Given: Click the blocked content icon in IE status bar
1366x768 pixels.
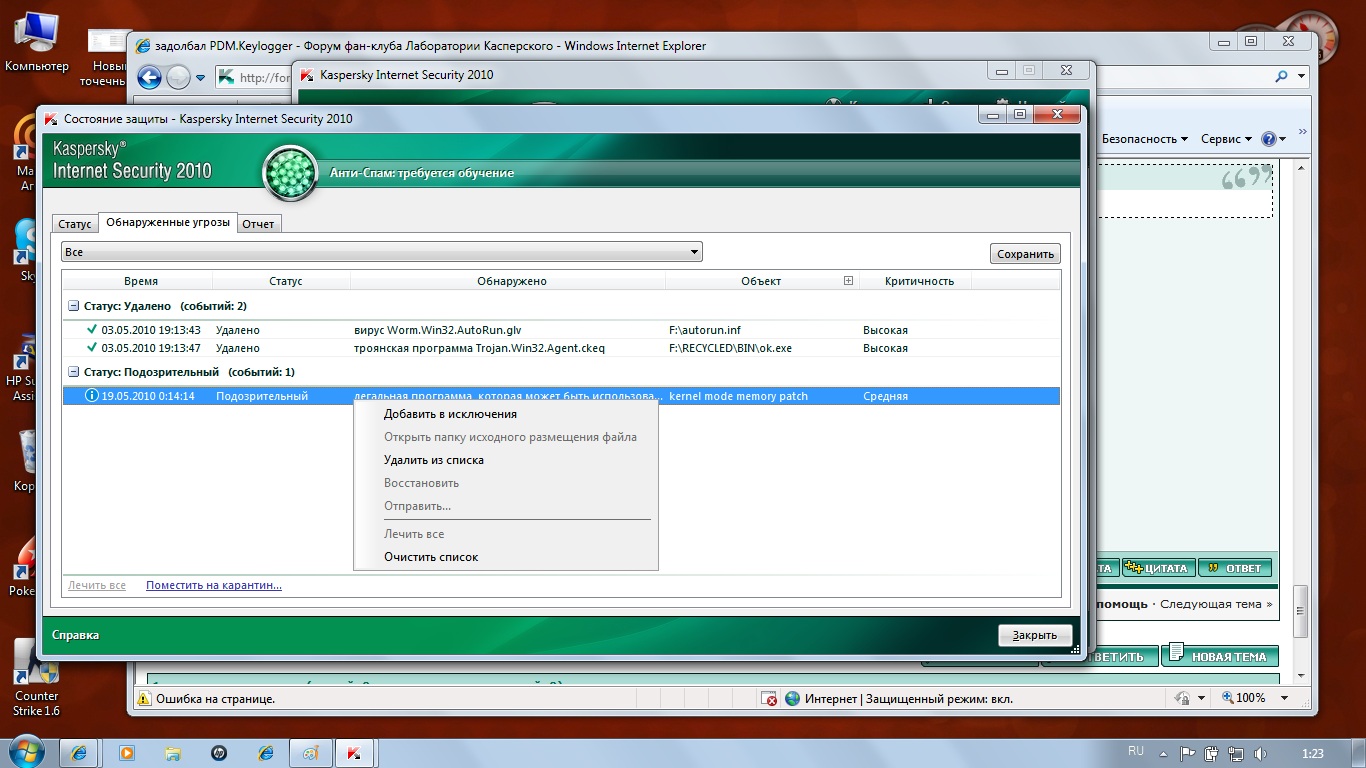Looking at the screenshot, I should (768, 698).
